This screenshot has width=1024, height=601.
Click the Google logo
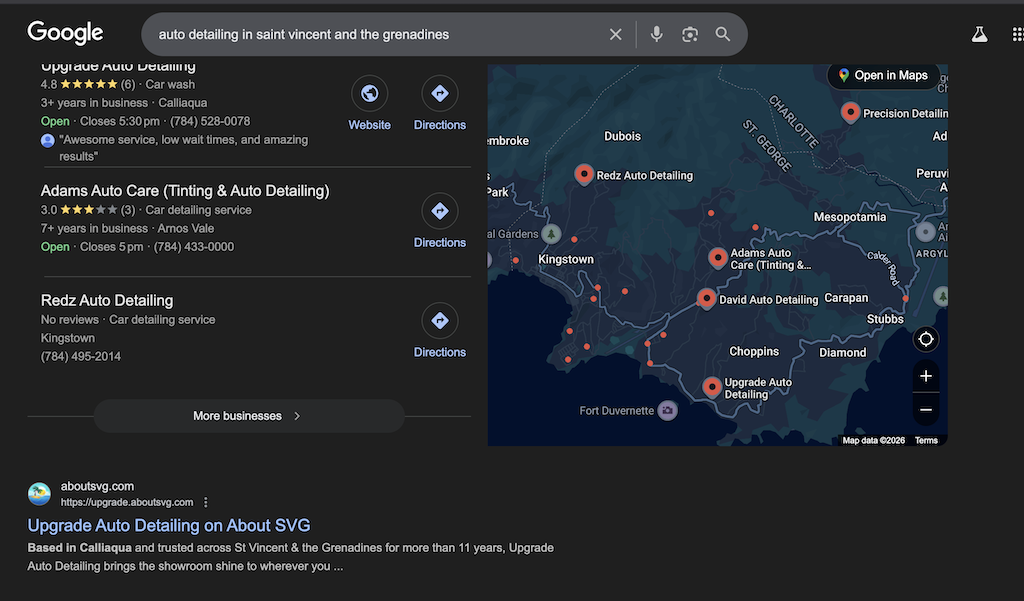[65, 33]
